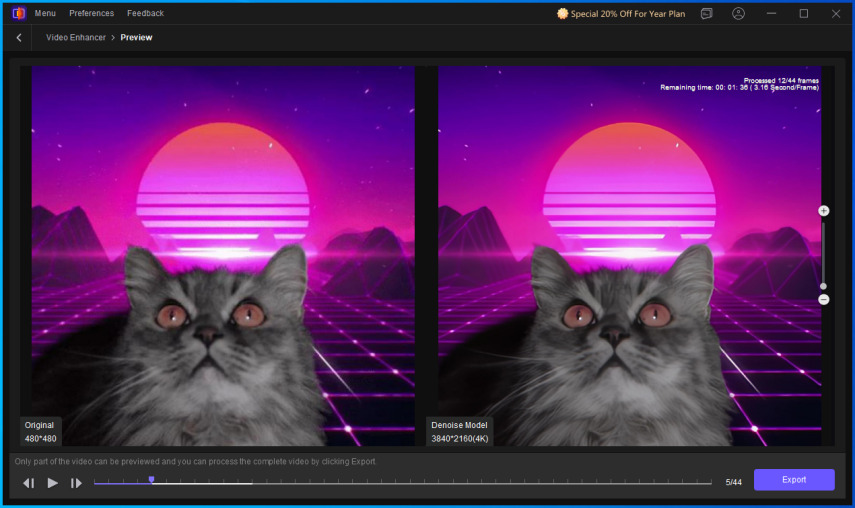Go back with the arrow icon
Image resolution: width=855 pixels, height=508 pixels.
19,38
